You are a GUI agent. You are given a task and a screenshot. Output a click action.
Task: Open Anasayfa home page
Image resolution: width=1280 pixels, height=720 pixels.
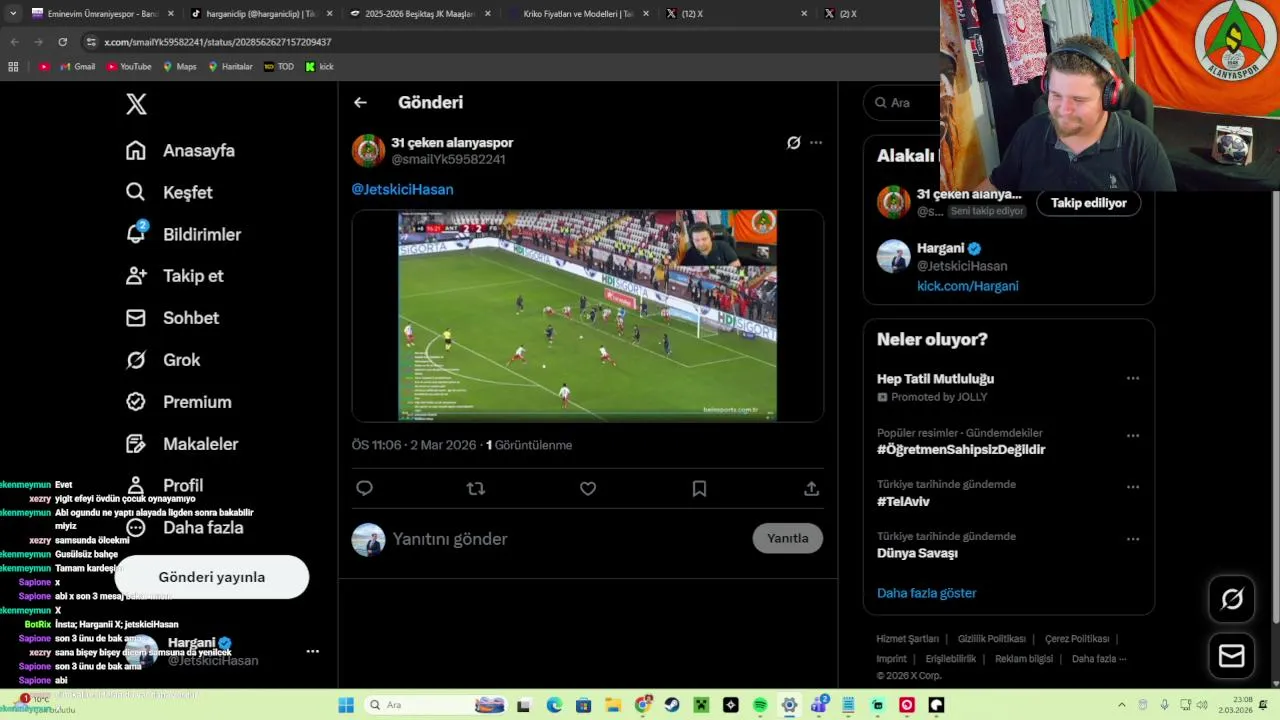click(x=180, y=150)
